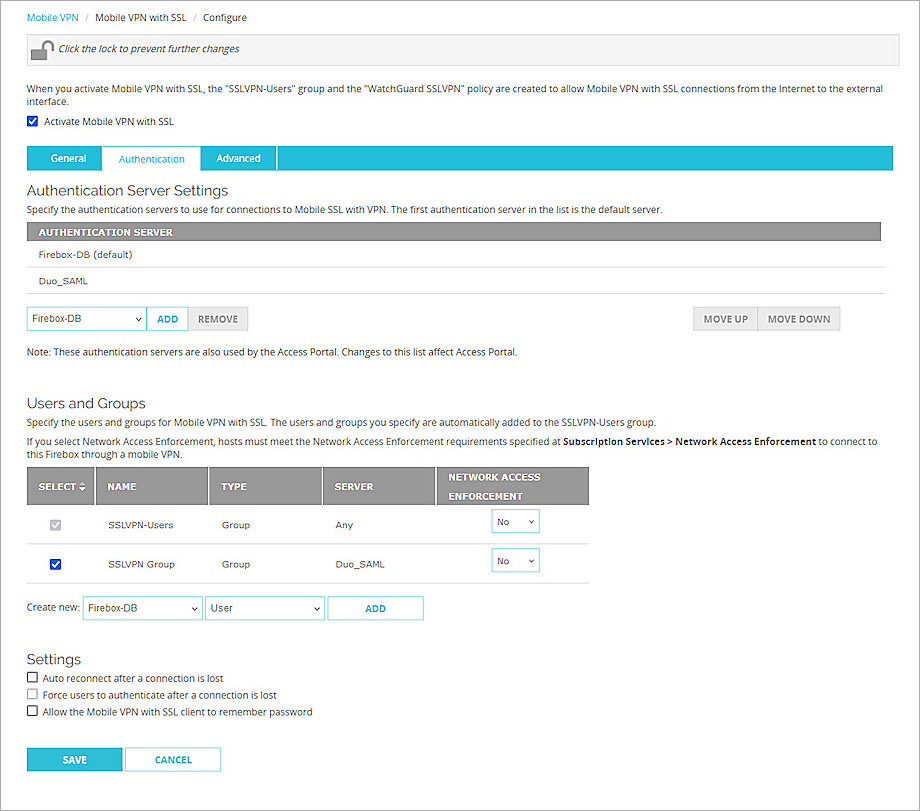This screenshot has height=811, width=920.
Task: Enable Auto reconnect after connection is lost
Action: point(33,678)
